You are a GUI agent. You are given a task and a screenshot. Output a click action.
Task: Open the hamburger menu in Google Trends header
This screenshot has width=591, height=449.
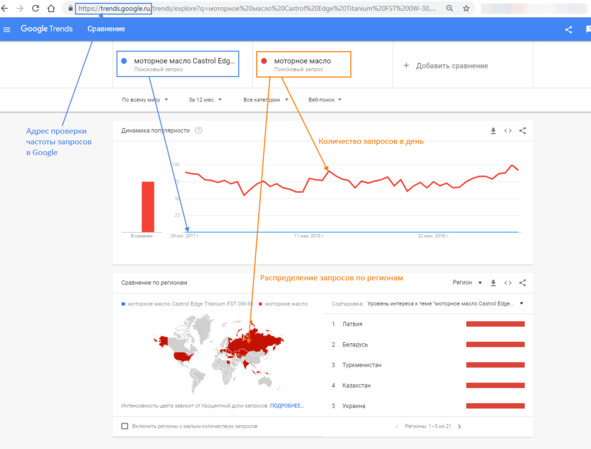tap(6, 29)
